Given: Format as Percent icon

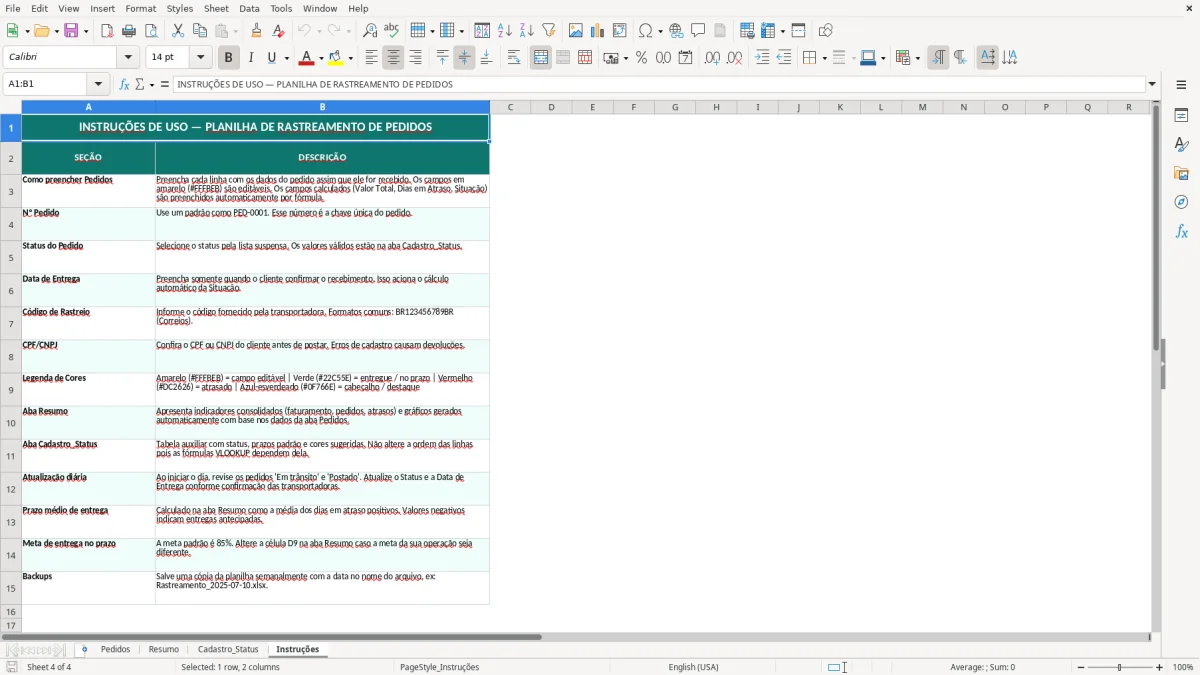Looking at the screenshot, I should (642, 58).
